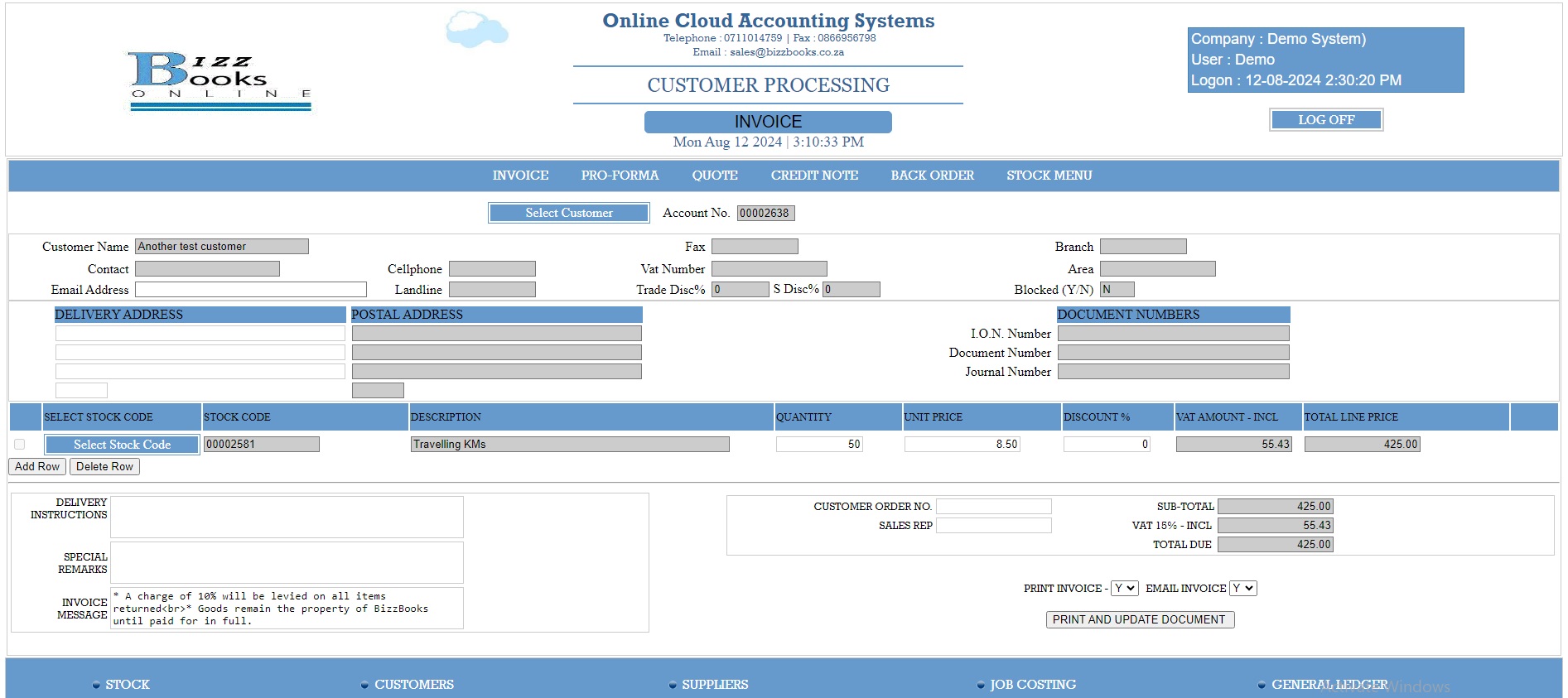Click the bullet icon next to STOCK
1568x698 pixels.
coord(96,685)
